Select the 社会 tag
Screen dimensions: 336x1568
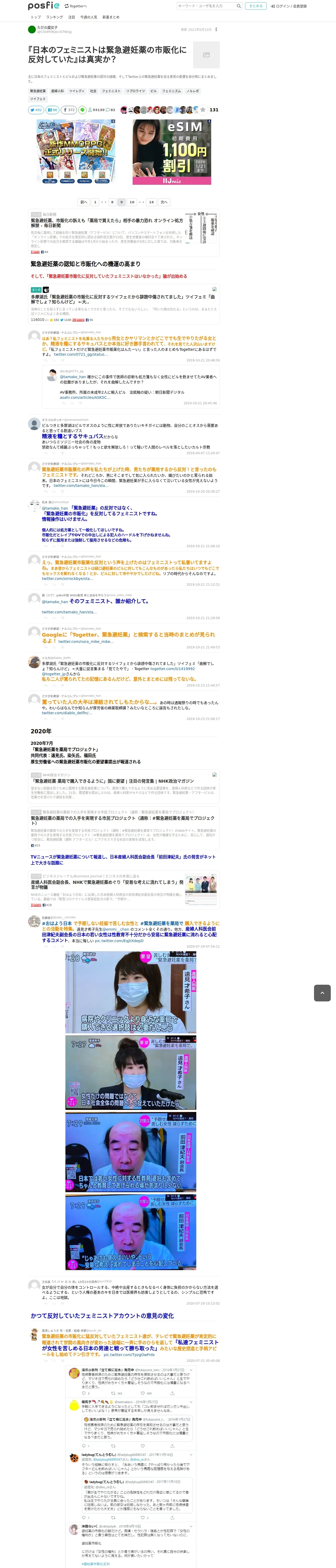(93, 91)
